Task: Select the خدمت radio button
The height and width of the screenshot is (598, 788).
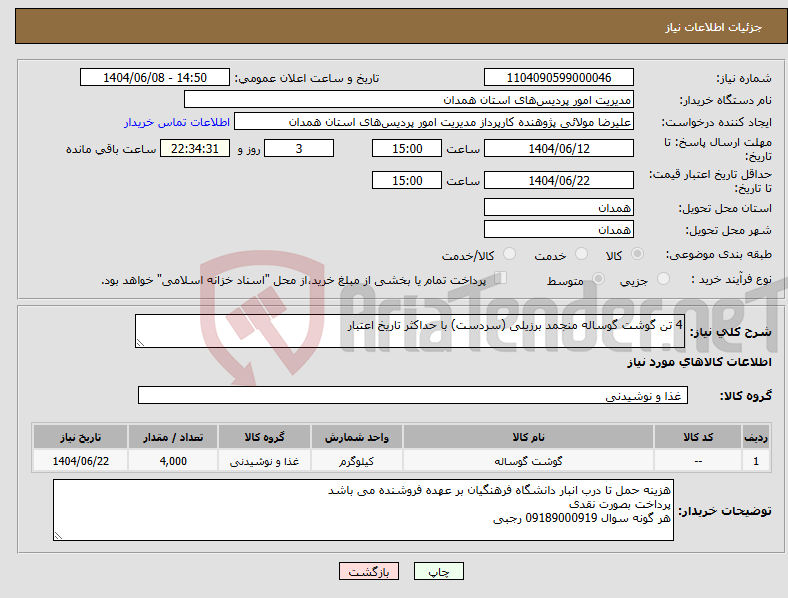Action: coord(581,254)
